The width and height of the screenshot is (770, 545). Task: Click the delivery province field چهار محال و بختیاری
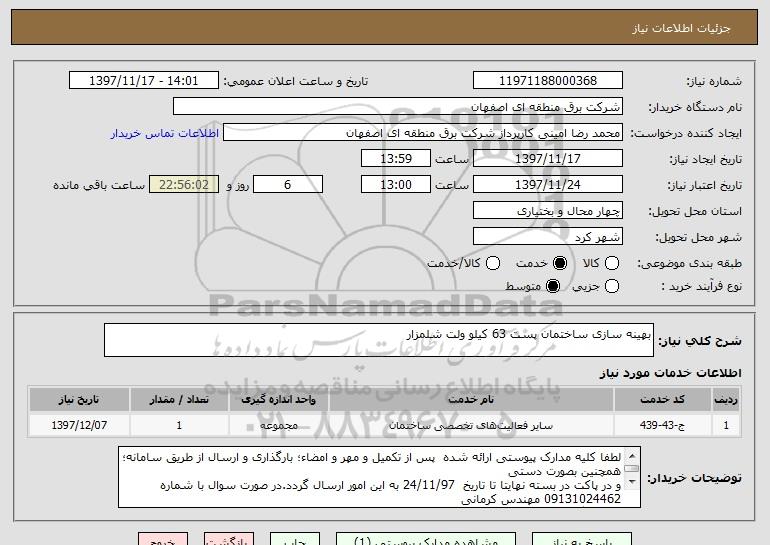click(548, 211)
